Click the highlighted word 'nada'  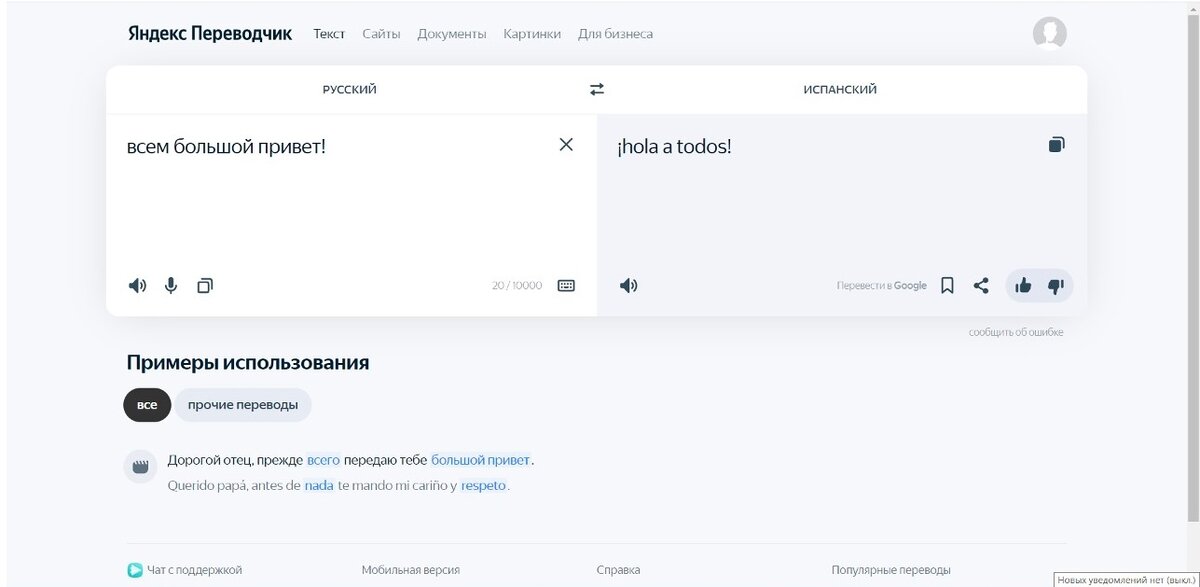click(319, 486)
